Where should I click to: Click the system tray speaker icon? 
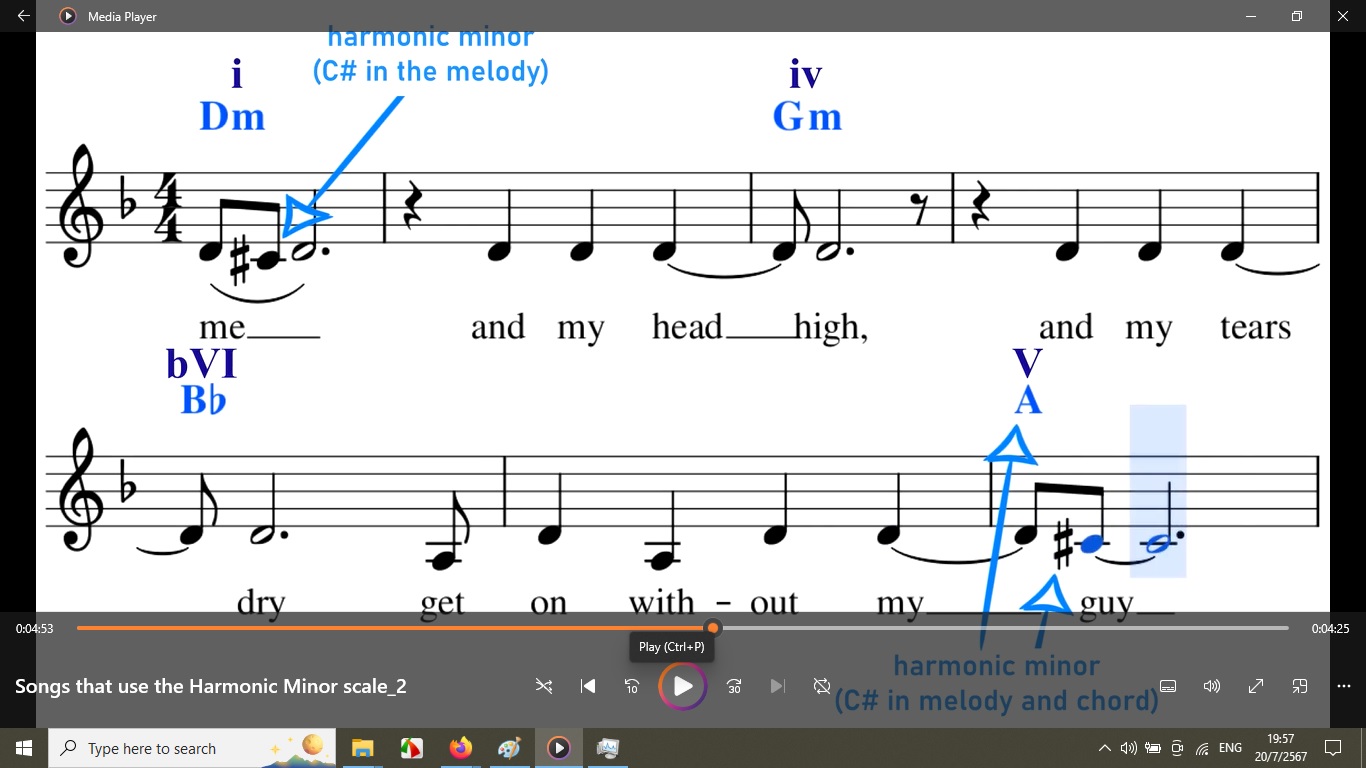coord(1129,748)
